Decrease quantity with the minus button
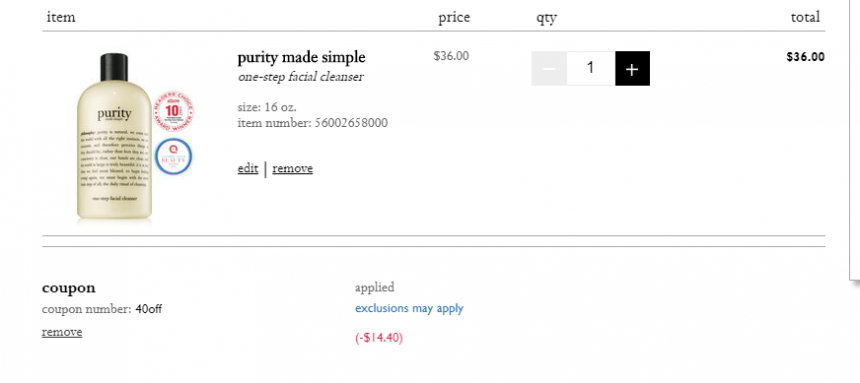Image resolution: width=860 pixels, height=383 pixels. [549, 69]
